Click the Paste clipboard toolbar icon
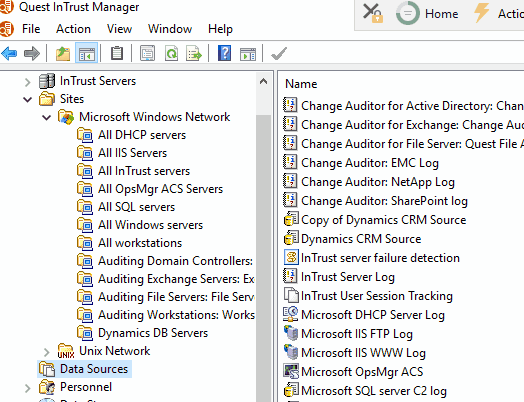This screenshot has width=524, height=402. click(x=117, y=53)
